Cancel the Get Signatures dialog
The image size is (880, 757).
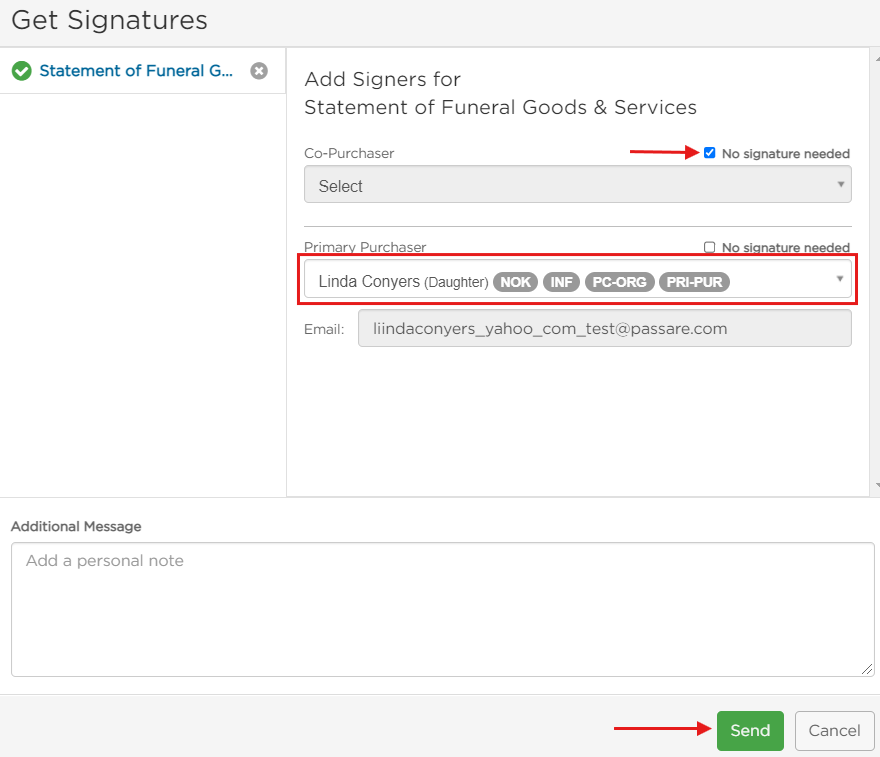point(834,730)
